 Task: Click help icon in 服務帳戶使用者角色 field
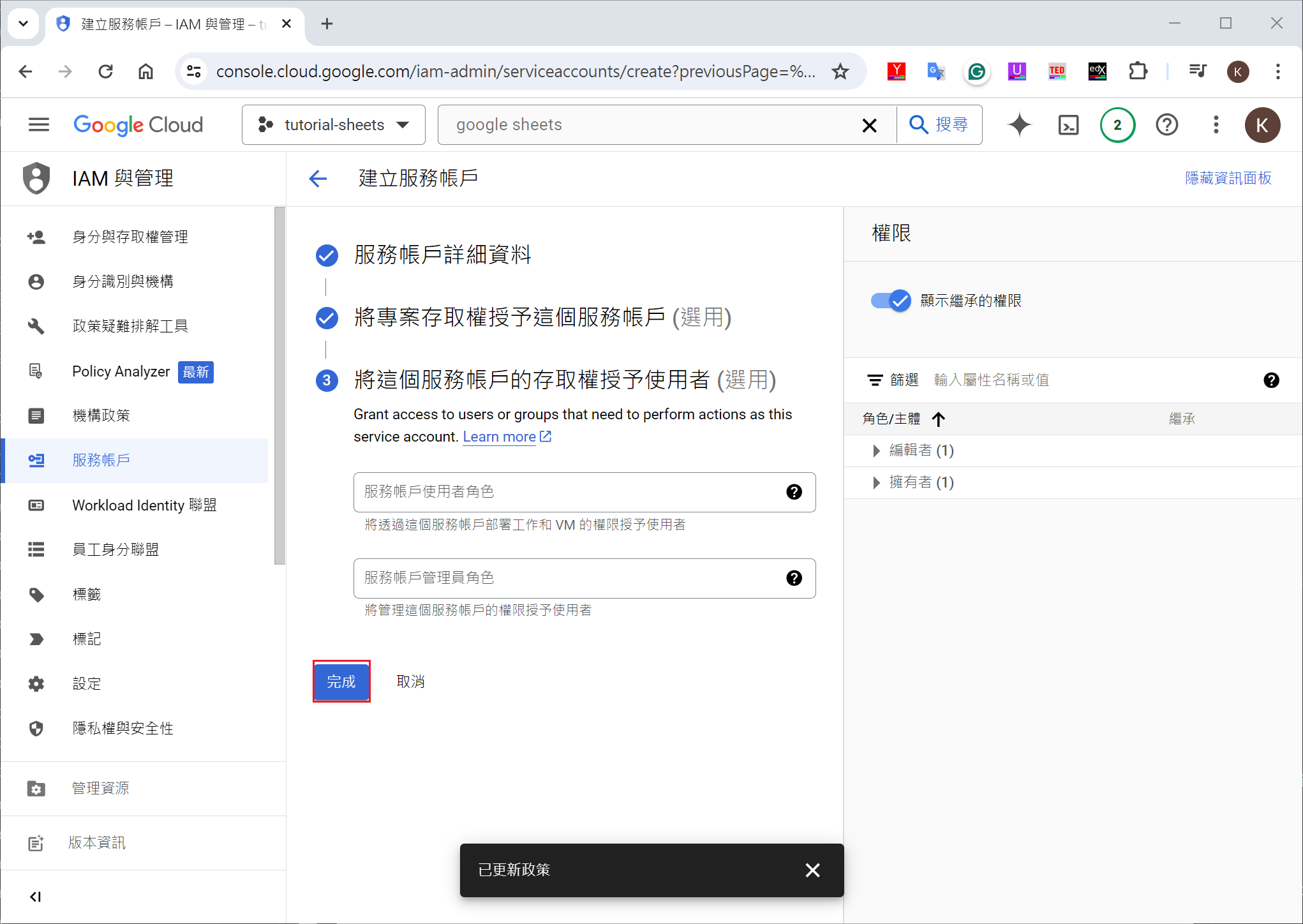(794, 492)
